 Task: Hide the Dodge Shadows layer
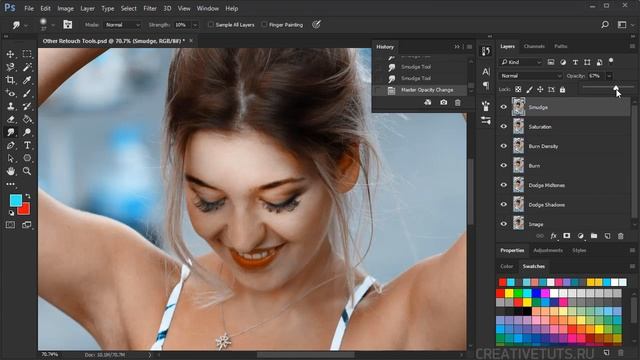pos(504,204)
